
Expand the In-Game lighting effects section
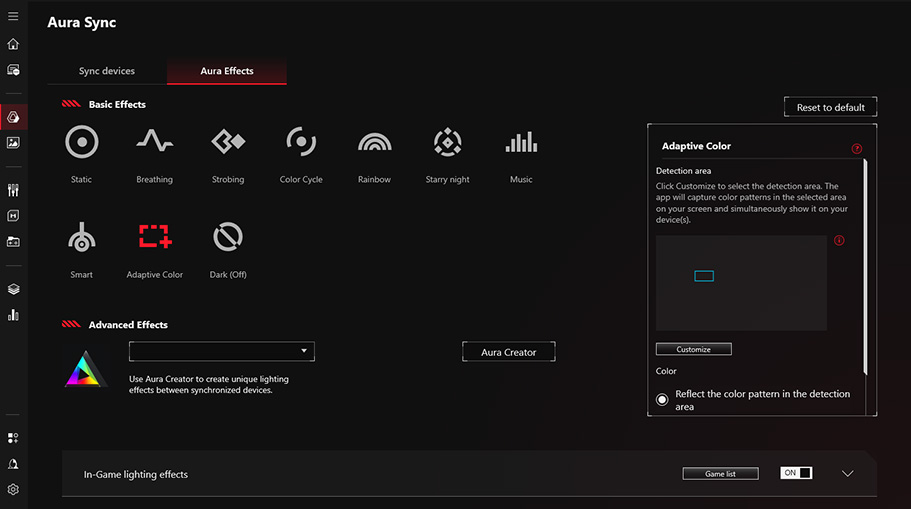[848, 474]
